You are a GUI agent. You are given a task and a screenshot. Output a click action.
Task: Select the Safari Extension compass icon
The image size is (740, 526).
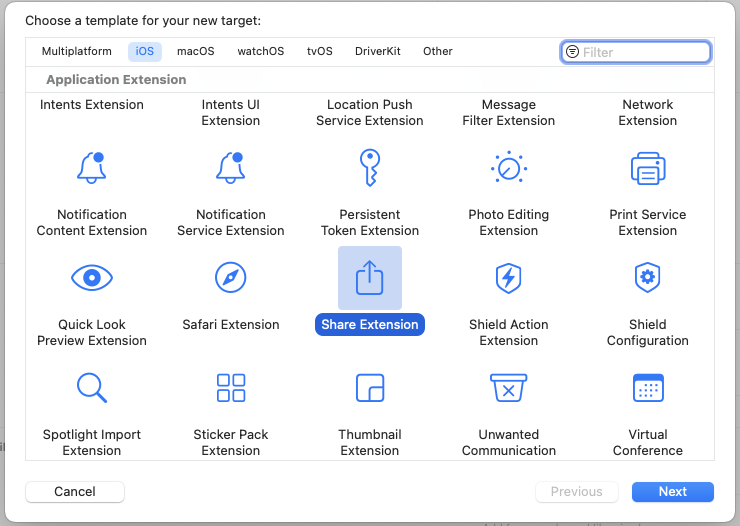click(230, 277)
